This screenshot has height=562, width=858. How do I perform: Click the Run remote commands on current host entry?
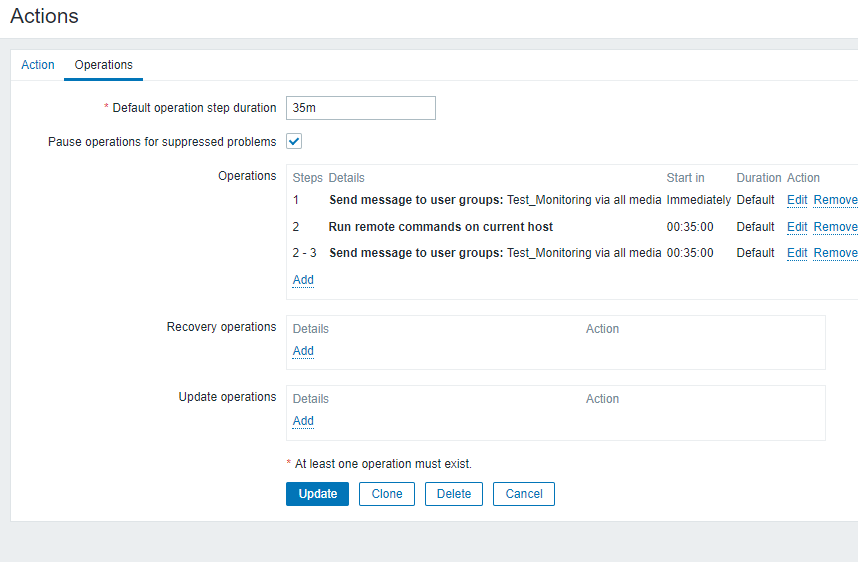(441, 227)
